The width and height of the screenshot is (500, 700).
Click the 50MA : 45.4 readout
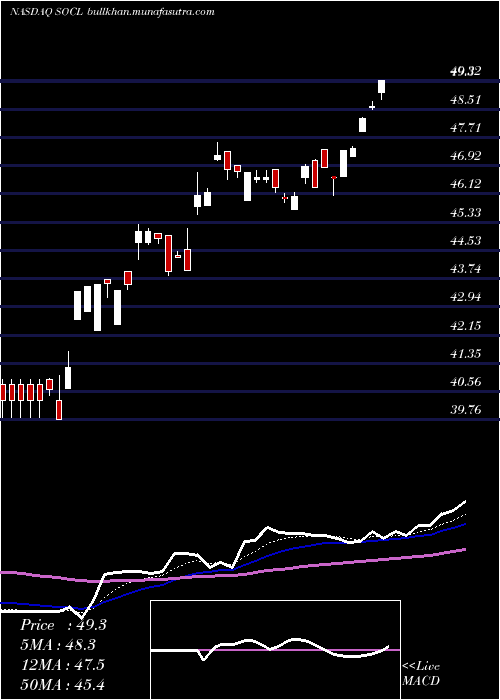[x=62, y=684]
